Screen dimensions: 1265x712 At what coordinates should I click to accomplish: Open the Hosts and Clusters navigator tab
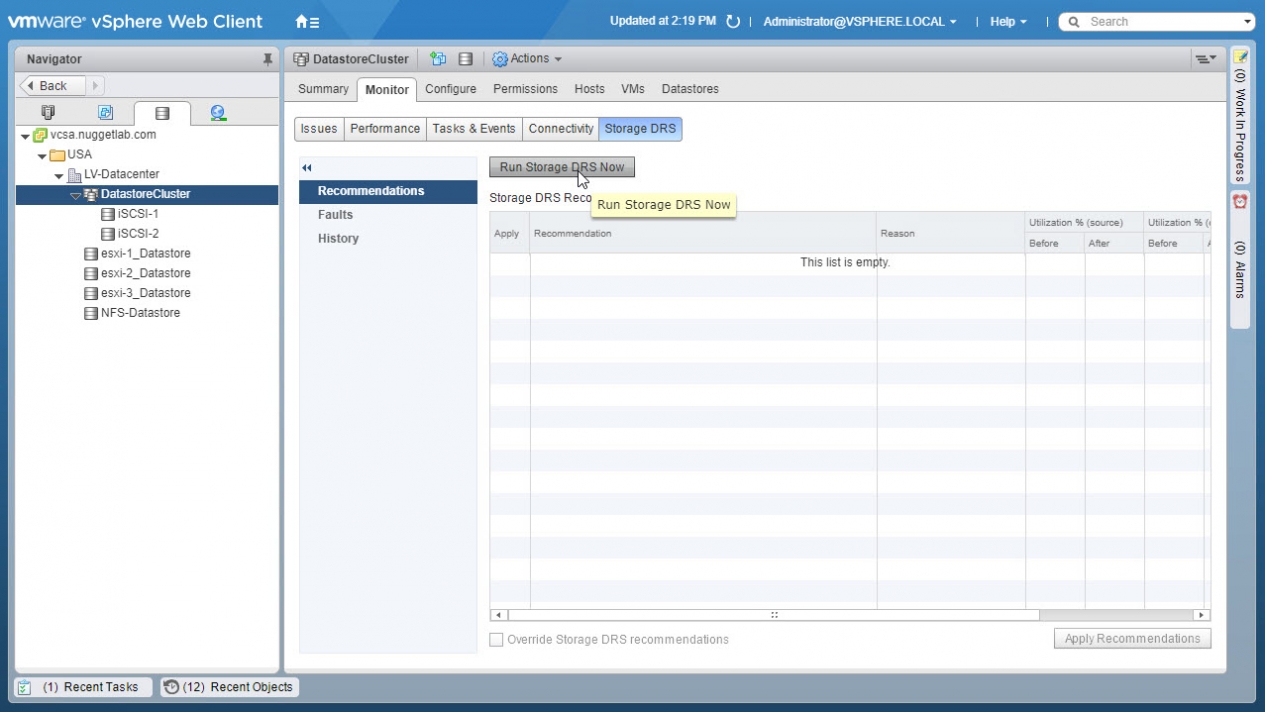[47, 113]
